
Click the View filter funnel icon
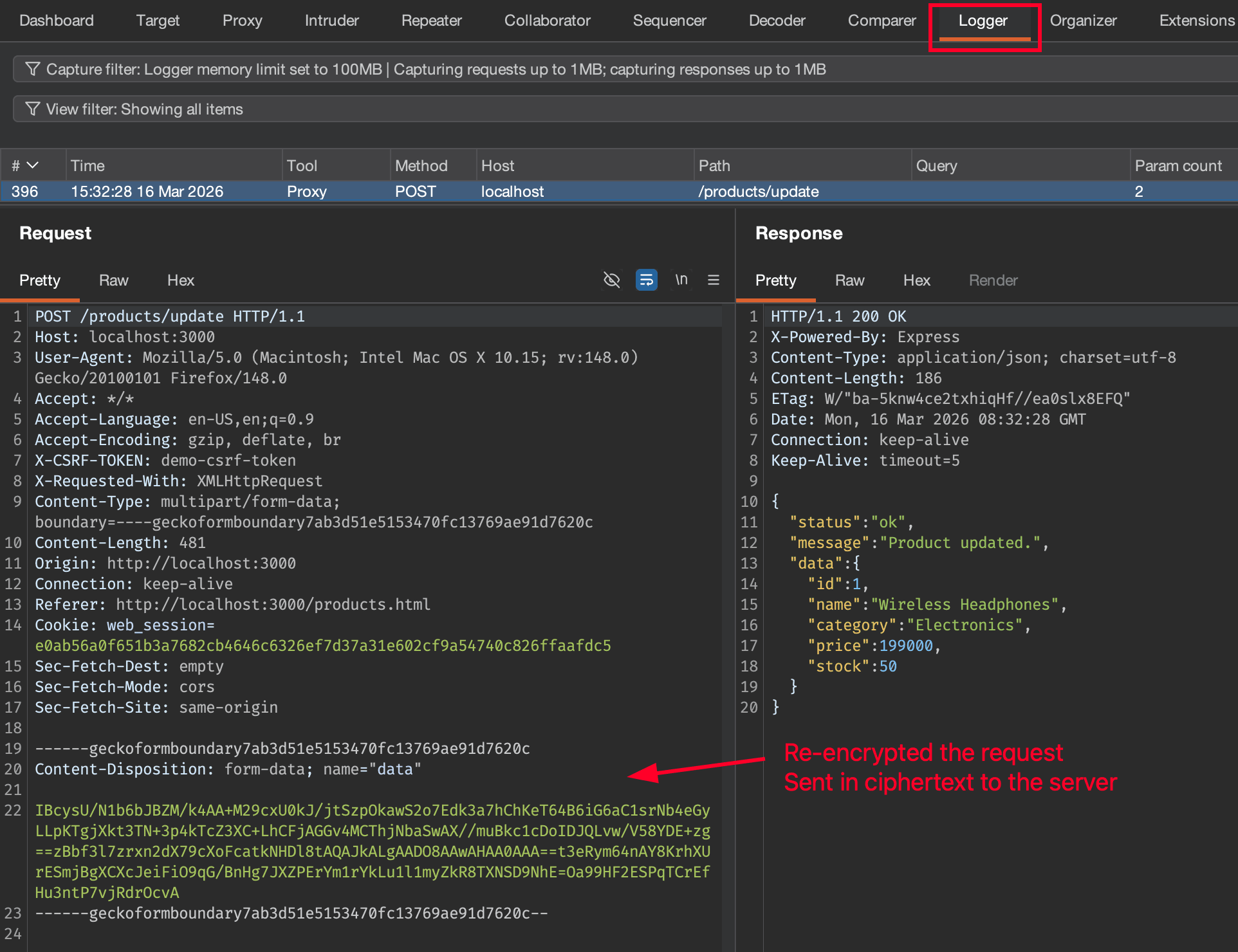[x=32, y=109]
